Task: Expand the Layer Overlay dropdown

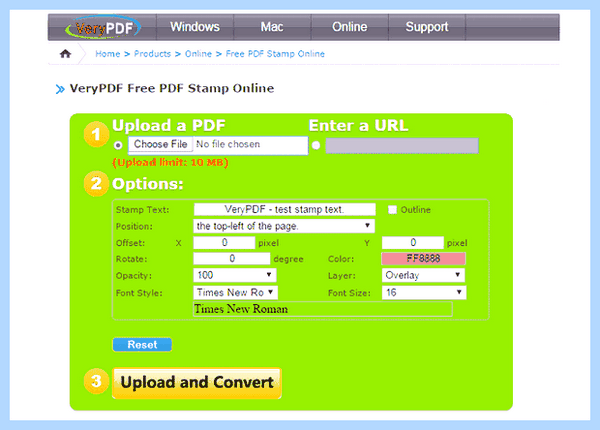Action: tap(423, 275)
